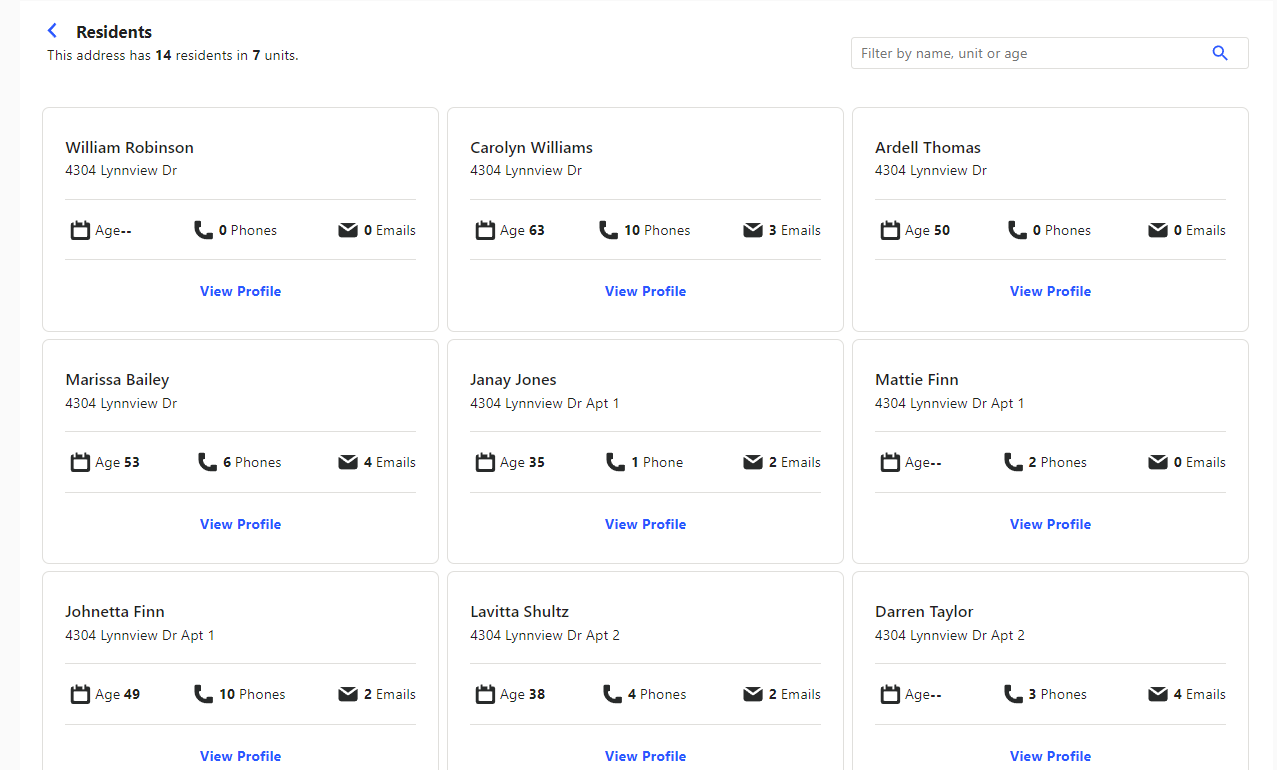This screenshot has height=770, width=1277.
Task: Click 'Age 50' on Ardell Thomas card
Action: pos(927,230)
